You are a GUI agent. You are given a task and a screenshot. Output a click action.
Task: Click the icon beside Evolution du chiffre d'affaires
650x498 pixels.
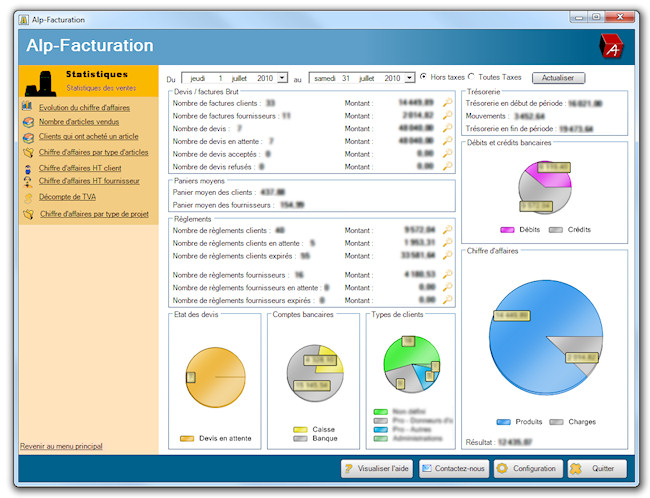(28, 107)
